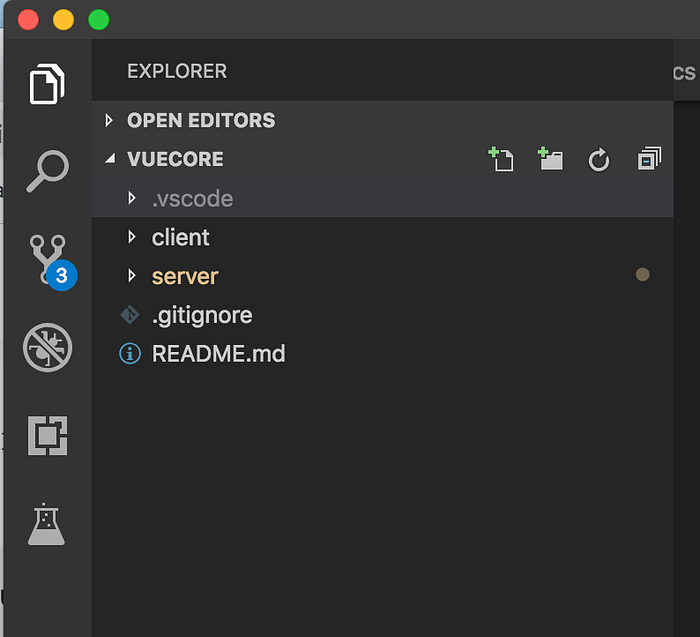Maximize the window with green button

99,20
